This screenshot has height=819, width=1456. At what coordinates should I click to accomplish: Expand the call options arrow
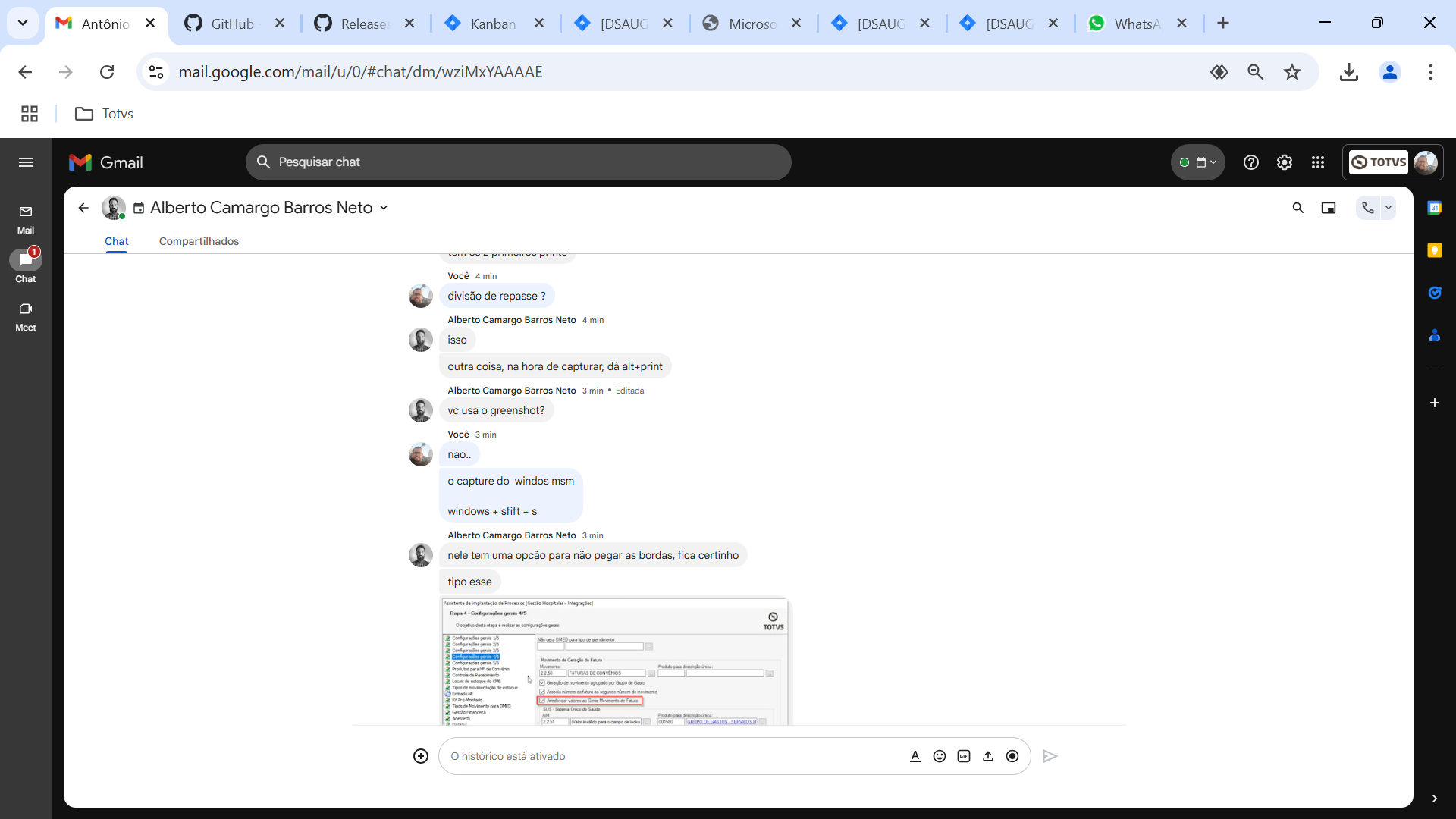coord(1389,208)
